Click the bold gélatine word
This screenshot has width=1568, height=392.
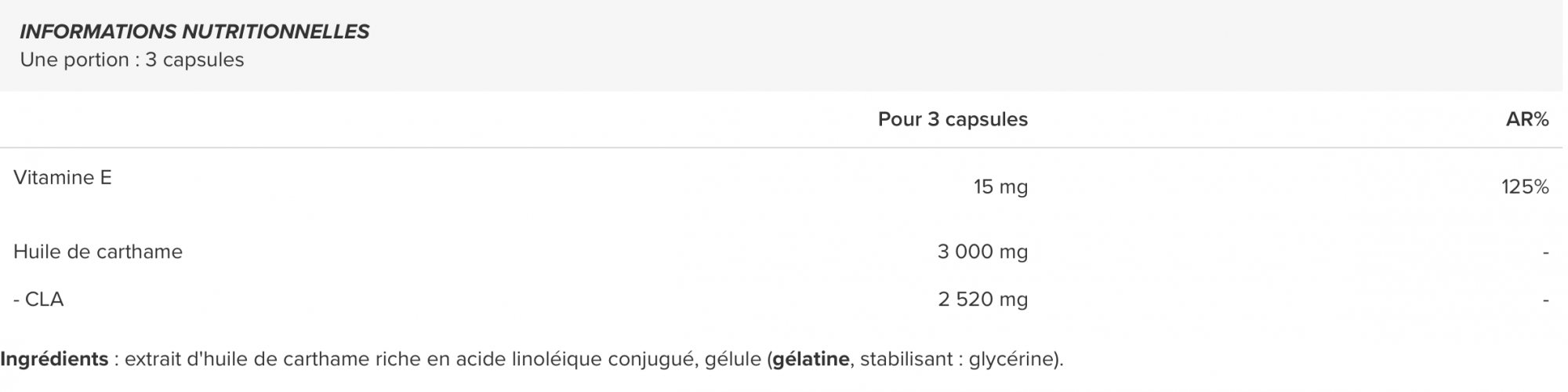[811, 360]
